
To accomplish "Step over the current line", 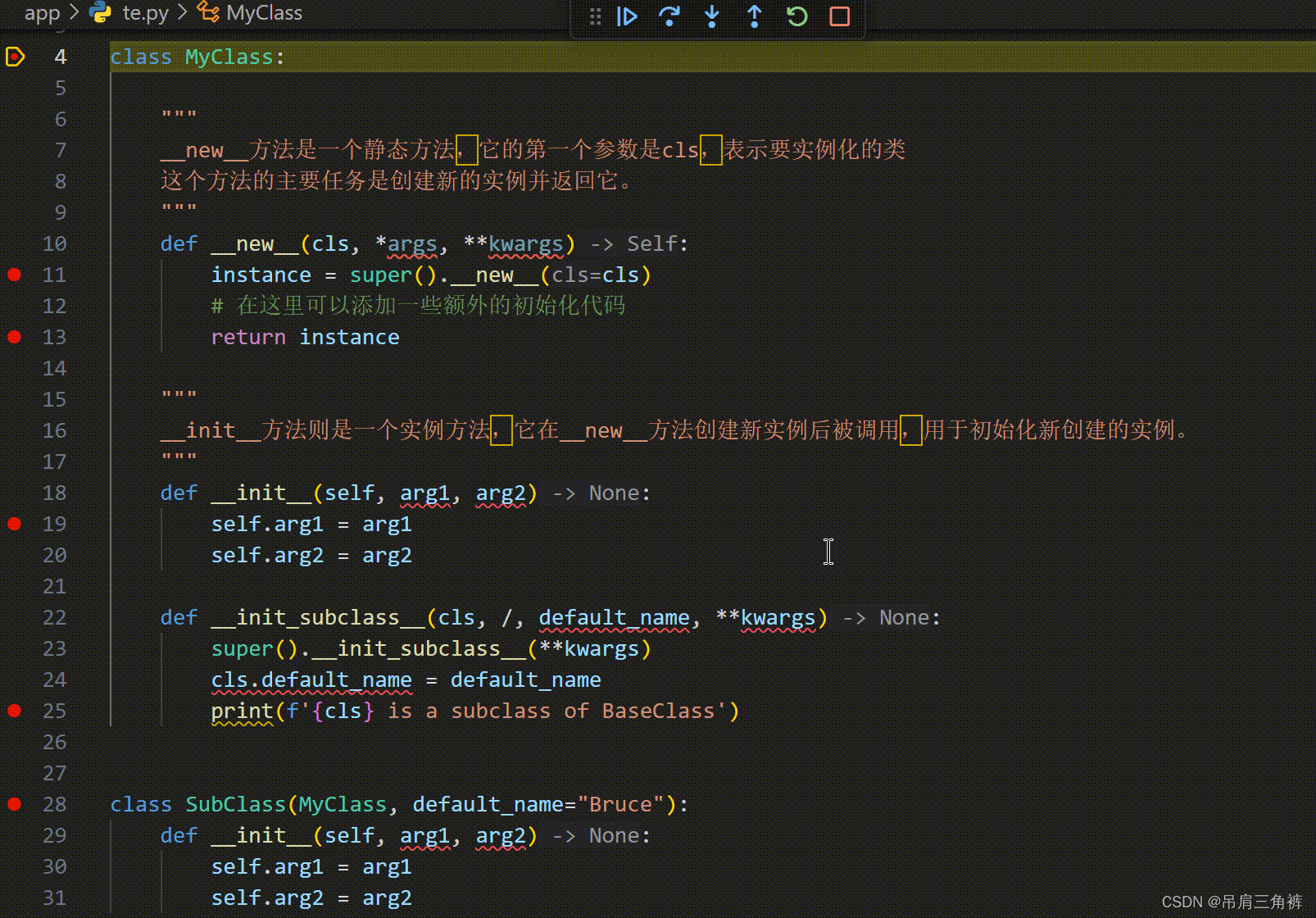I will 669,16.
